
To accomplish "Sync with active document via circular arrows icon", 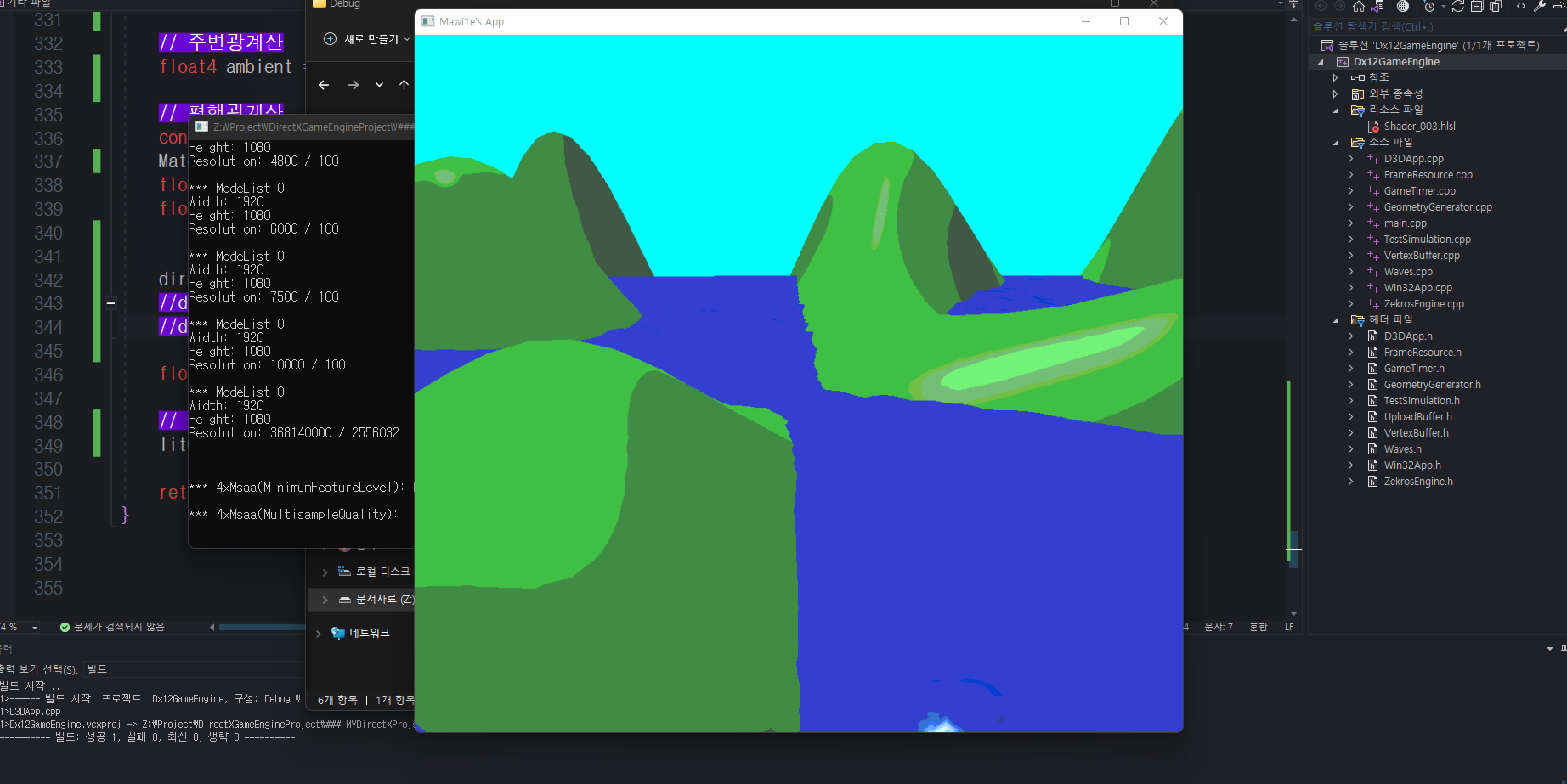I will (x=1458, y=6).
